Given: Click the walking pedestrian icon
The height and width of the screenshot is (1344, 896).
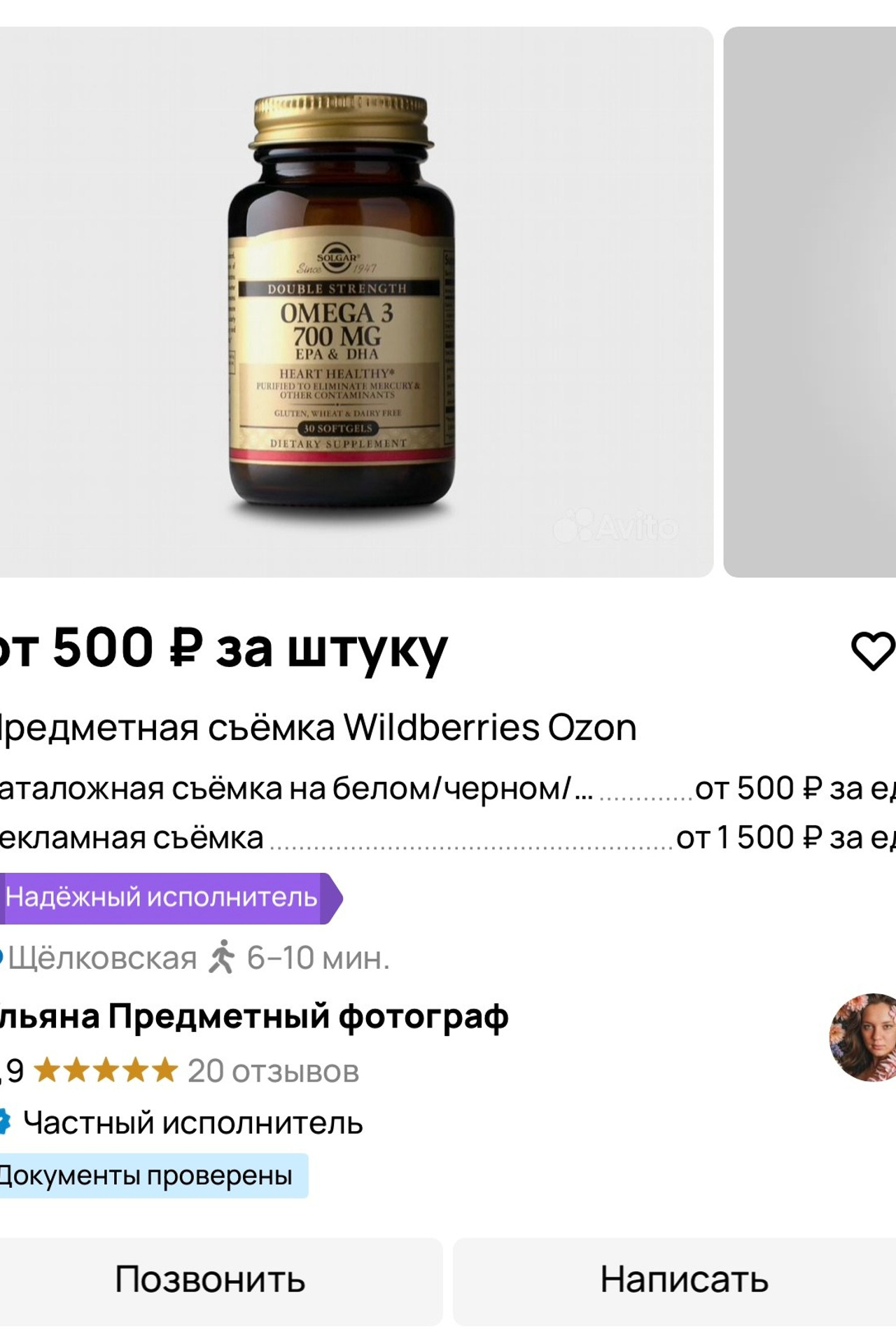Looking at the screenshot, I should point(222,957).
